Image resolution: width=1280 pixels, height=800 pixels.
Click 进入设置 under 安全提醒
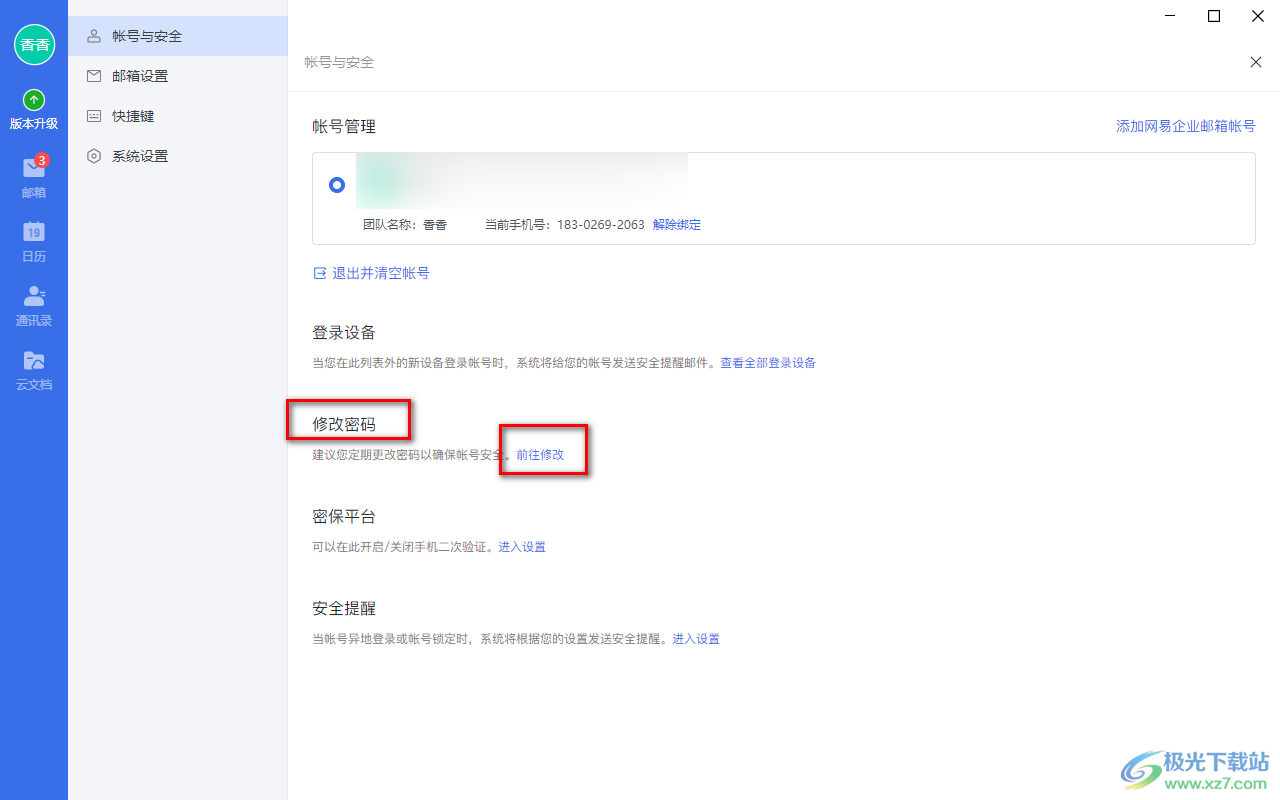point(696,639)
